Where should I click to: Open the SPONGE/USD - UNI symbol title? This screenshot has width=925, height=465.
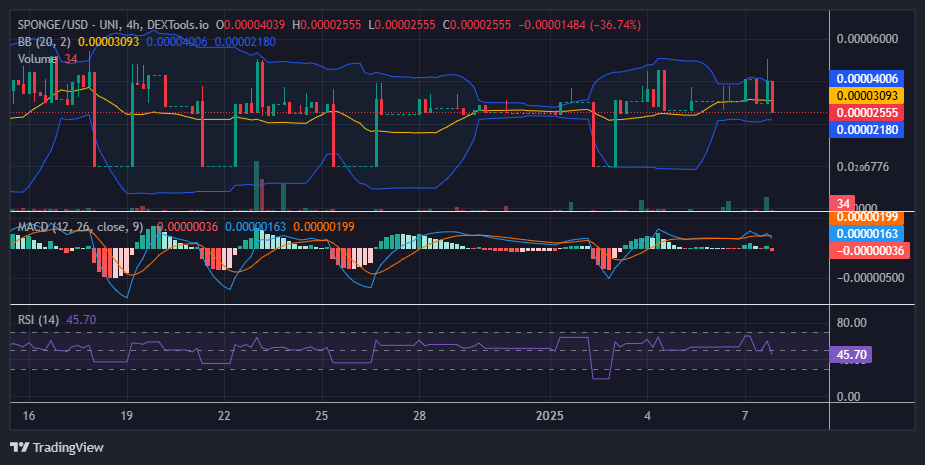click(x=71, y=25)
